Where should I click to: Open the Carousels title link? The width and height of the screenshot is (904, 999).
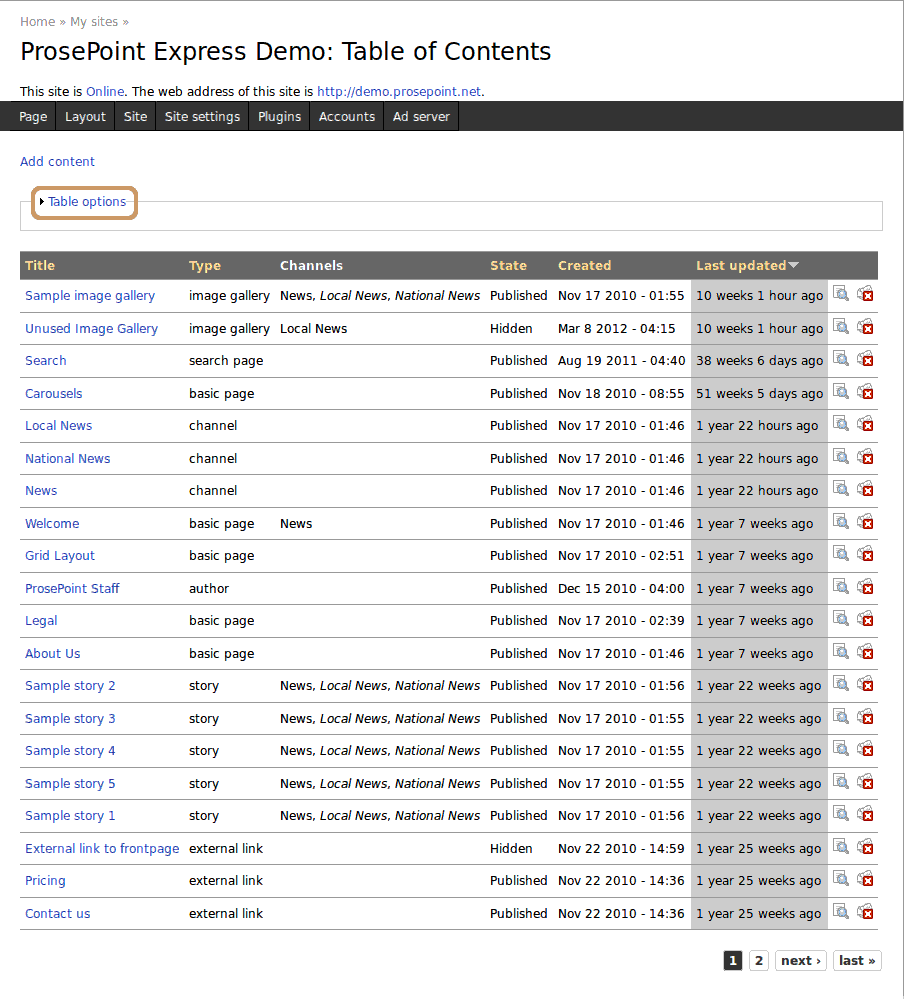click(54, 394)
